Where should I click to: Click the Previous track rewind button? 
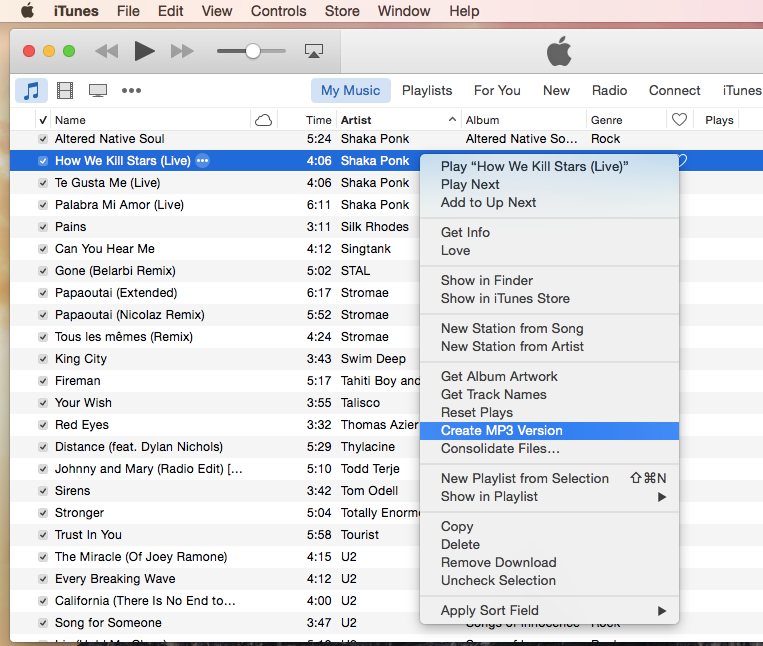click(107, 51)
